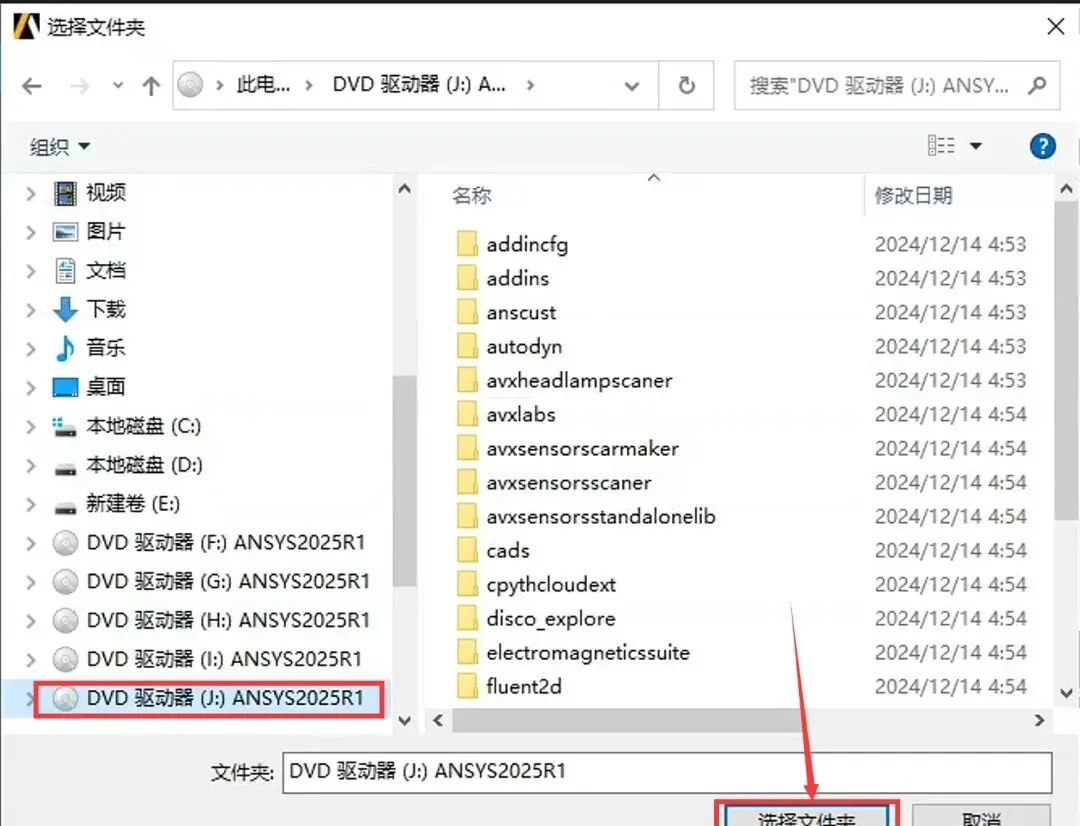Select 新建卷 (E:) in the tree
Screen dimensions: 1080x826
(x=133, y=504)
